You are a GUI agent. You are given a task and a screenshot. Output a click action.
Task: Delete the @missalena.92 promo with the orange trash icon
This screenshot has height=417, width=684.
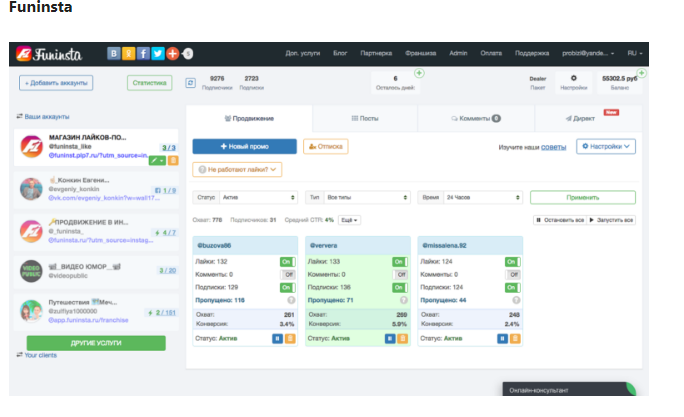(x=515, y=338)
